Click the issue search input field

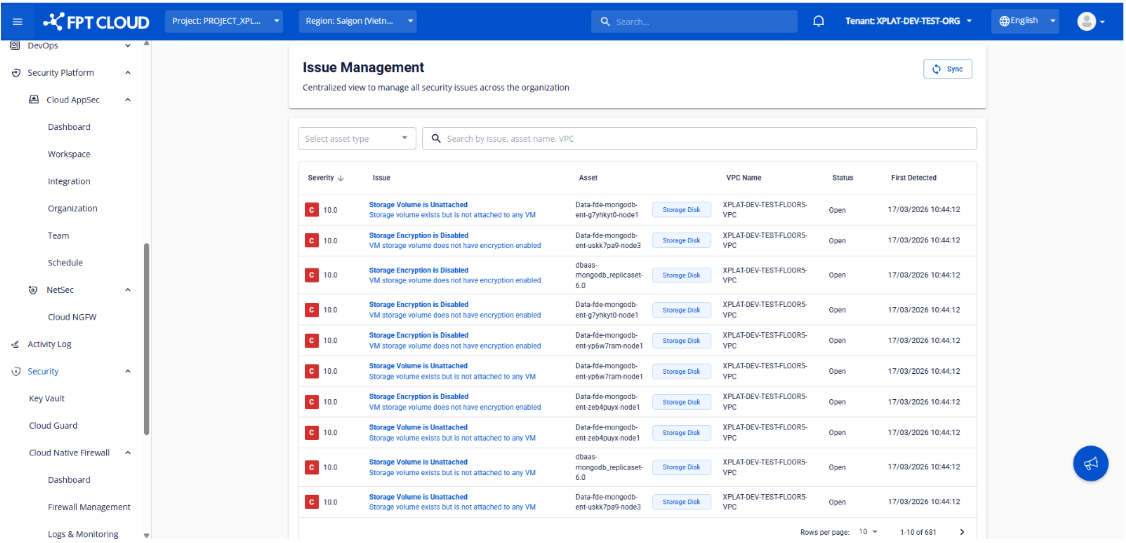pos(700,139)
